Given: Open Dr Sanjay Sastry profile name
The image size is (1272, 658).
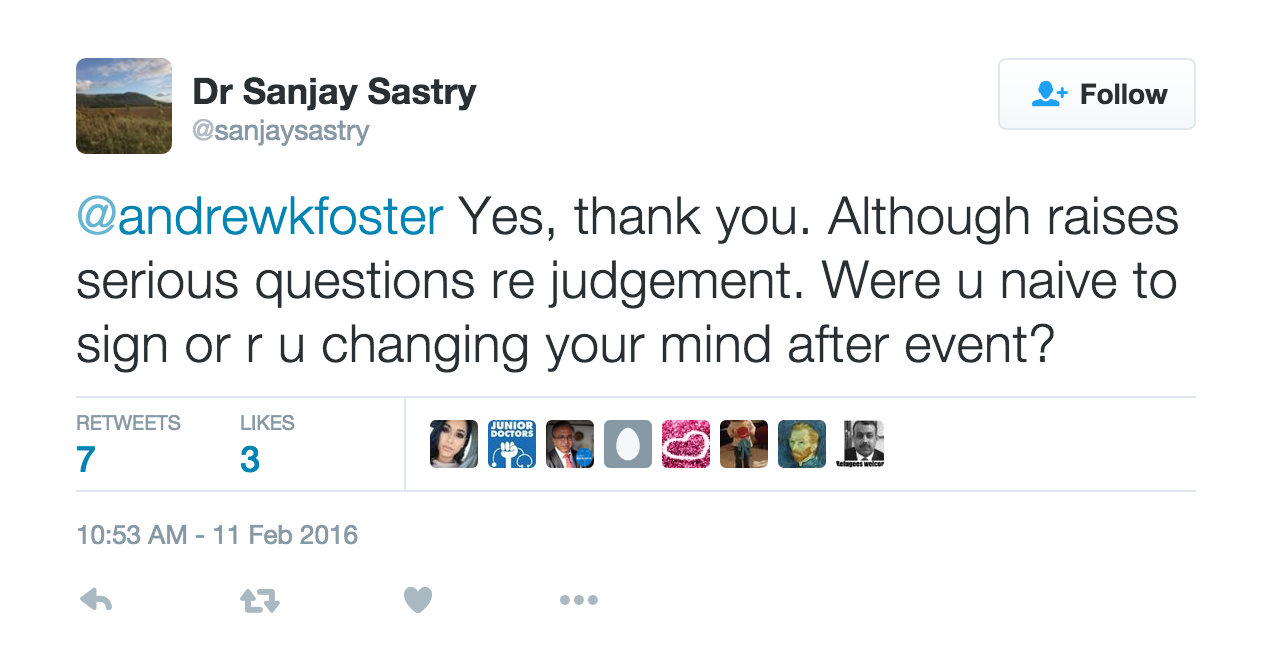Looking at the screenshot, I should click(x=334, y=92).
